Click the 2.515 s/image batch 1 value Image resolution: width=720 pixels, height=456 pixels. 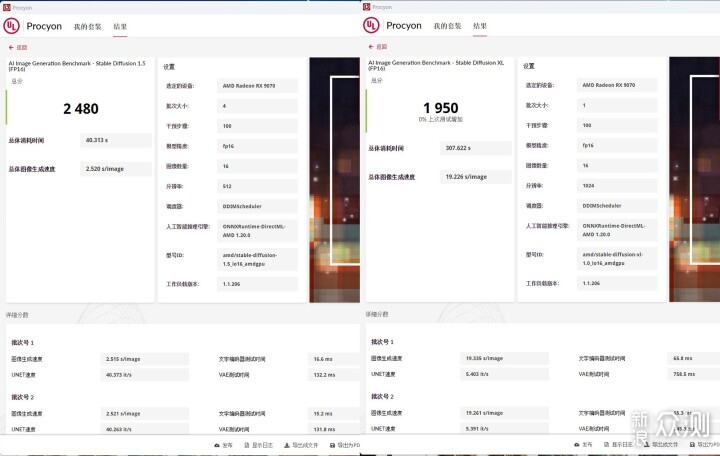[145, 359]
